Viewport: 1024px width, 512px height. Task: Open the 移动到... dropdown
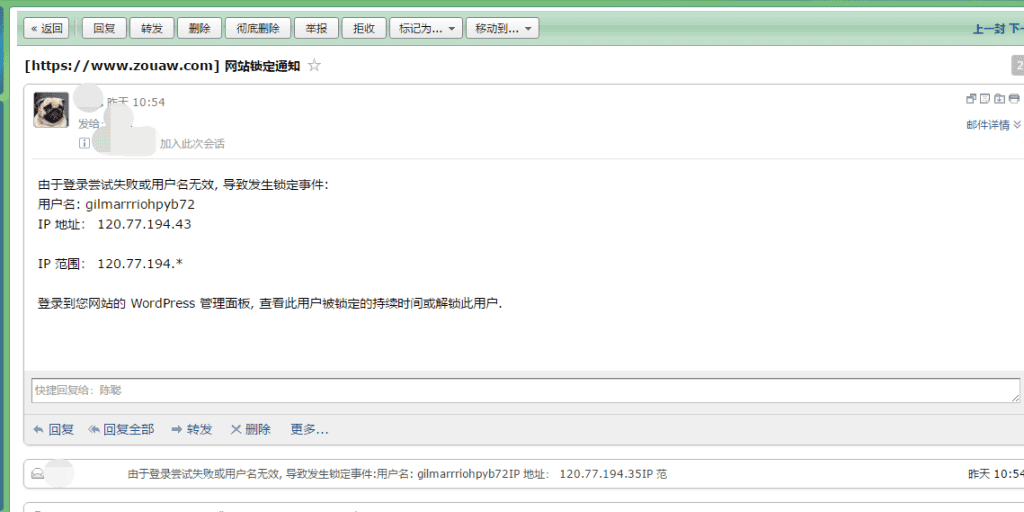(503, 29)
